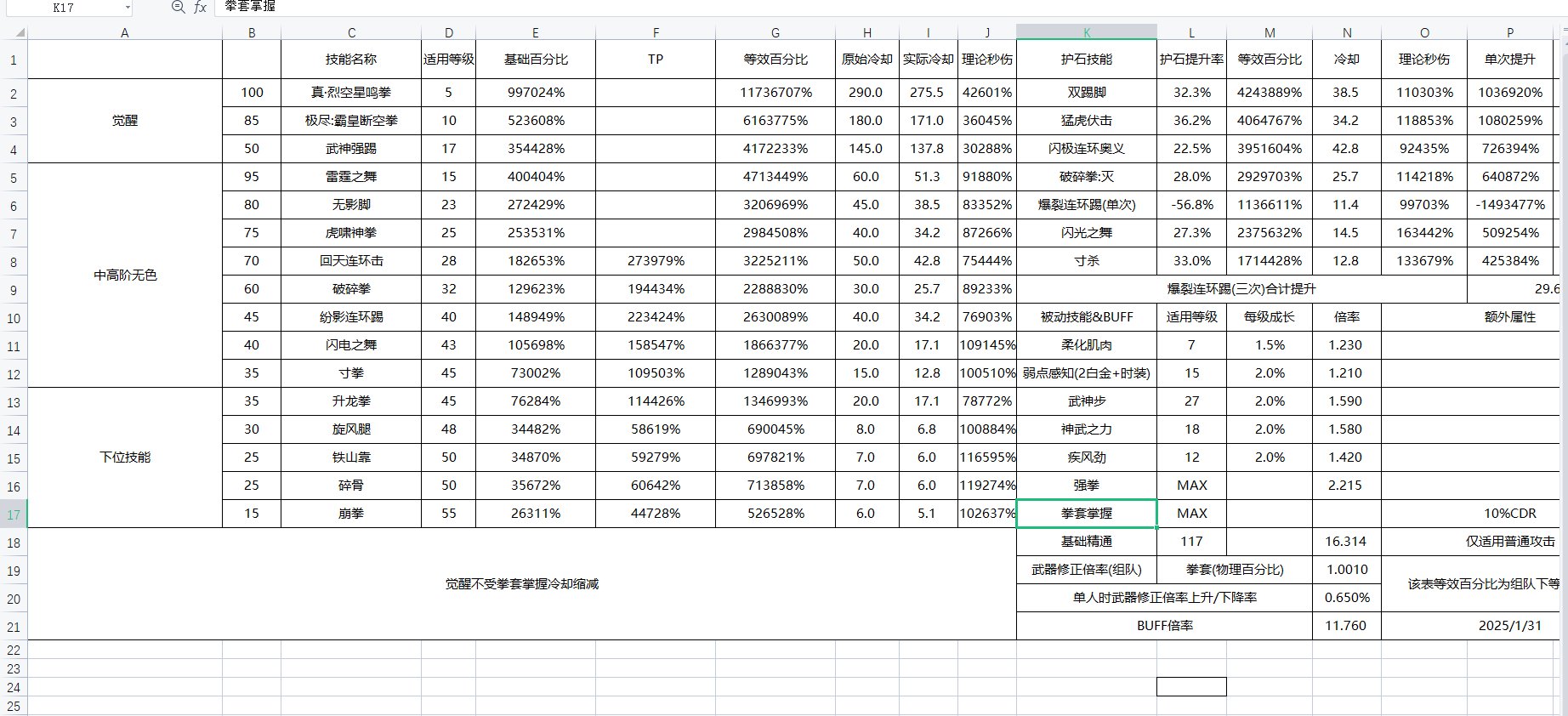Click the 回天连环击 cell

tap(351, 261)
